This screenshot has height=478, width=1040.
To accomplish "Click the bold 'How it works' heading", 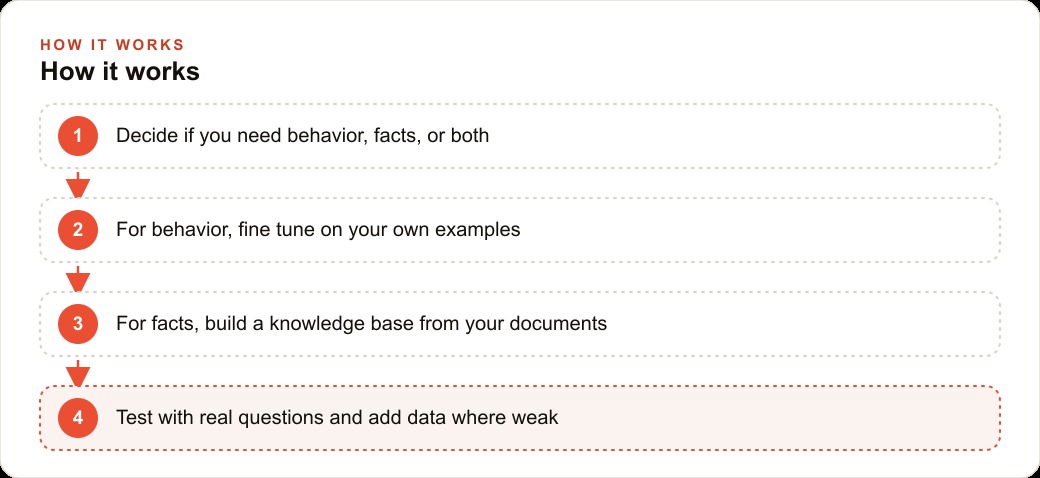I will coord(120,72).
